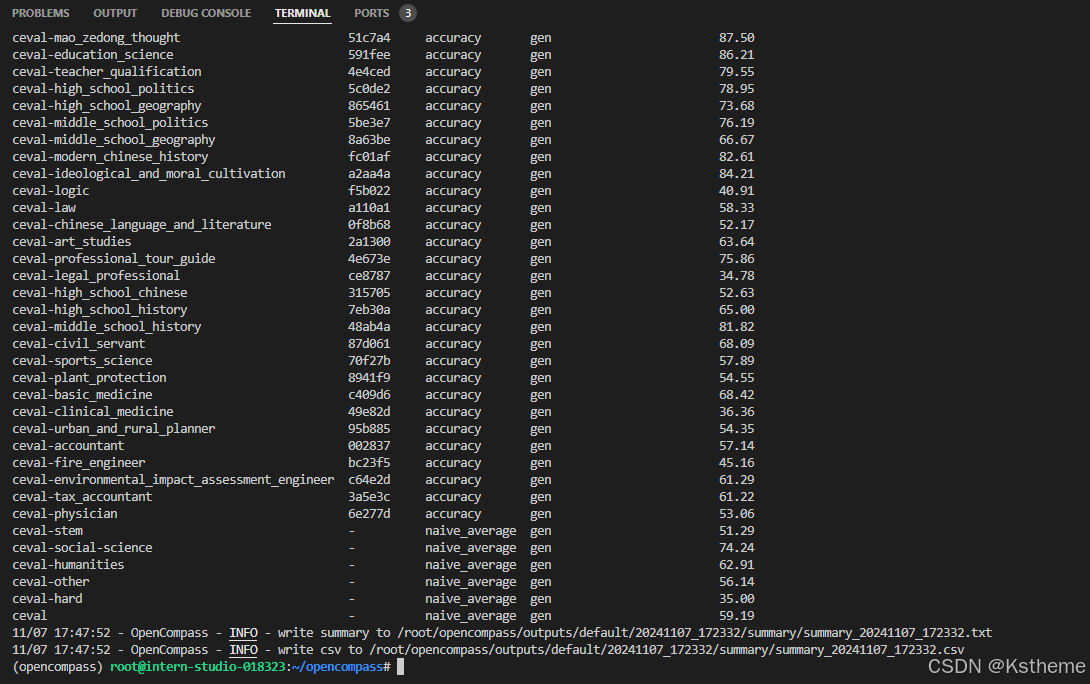Image resolution: width=1090 pixels, height=684 pixels.
Task: Click the terminal prompt cursor
Action: [x=400, y=667]
